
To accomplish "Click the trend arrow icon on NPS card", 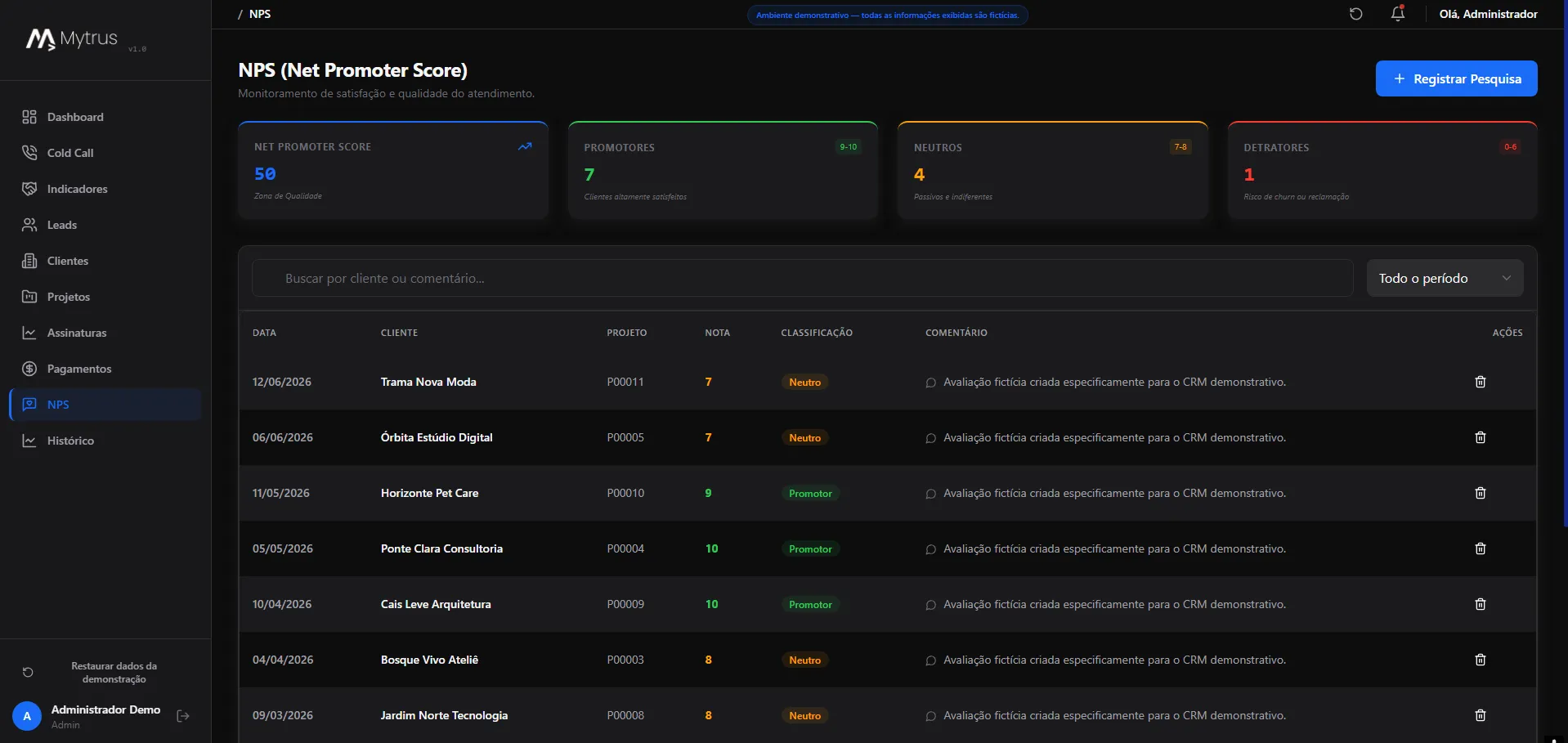I will click(x=525, y=146).
